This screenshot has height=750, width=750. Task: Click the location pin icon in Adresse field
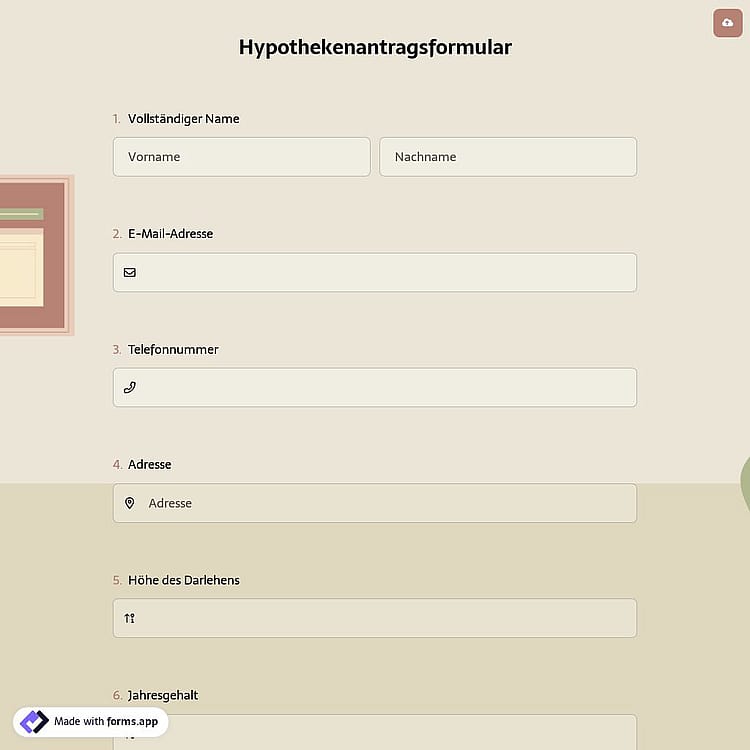pyautogui.click(x=130, y=503)
